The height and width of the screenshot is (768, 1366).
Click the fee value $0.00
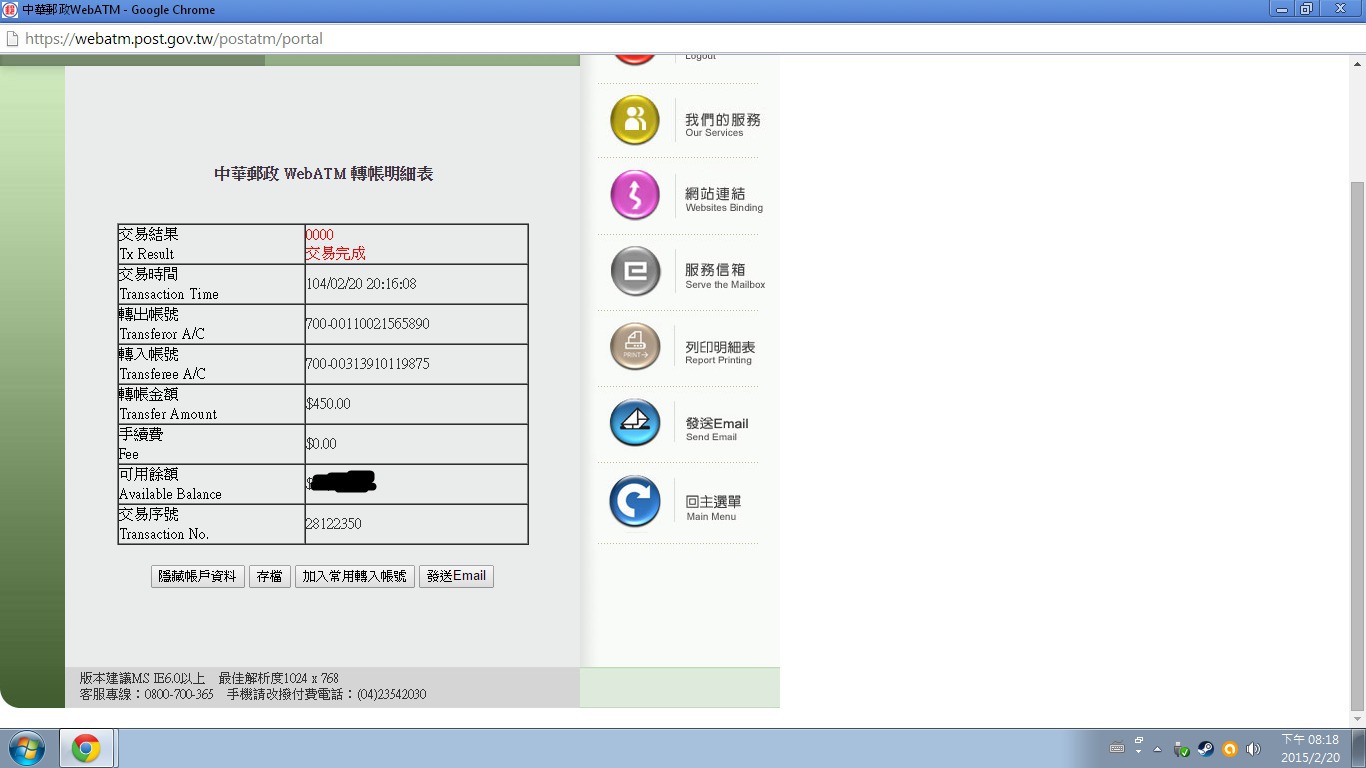[321, 444]
